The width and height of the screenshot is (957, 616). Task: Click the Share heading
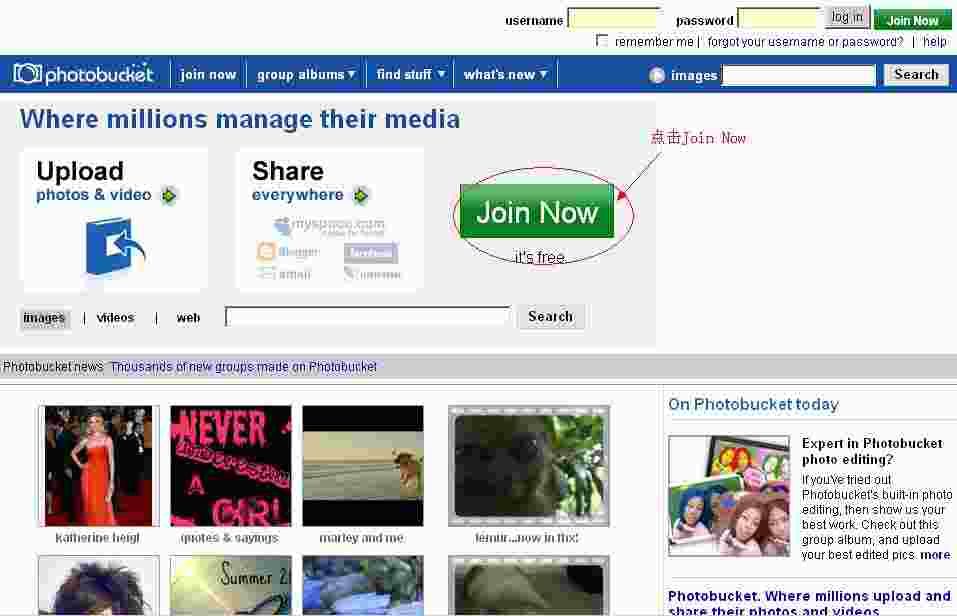pyautogui.click(x=287, y=171)
